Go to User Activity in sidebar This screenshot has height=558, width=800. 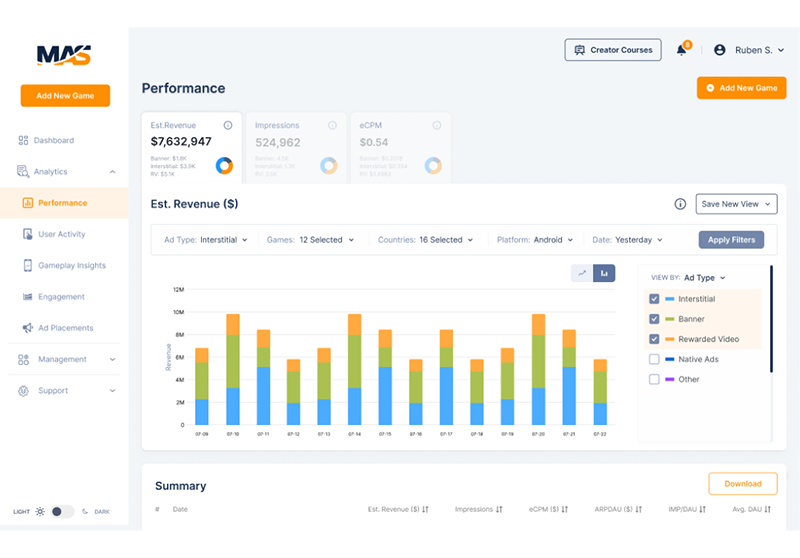pyautogui.click(x=62, y=234)
